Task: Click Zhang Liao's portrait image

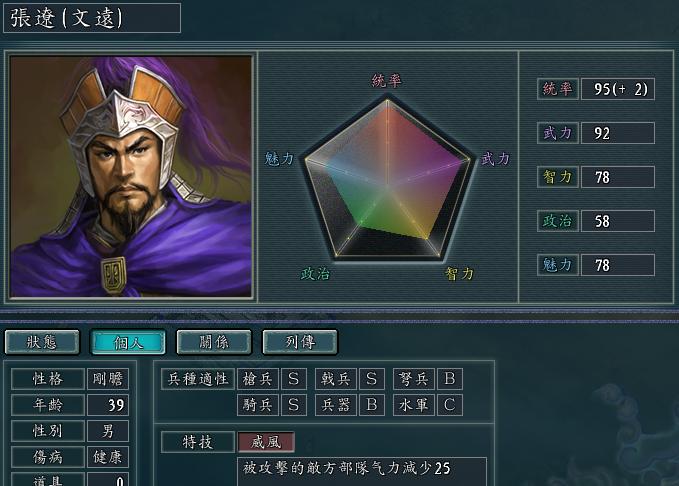Action: click(x=130, y=176)
